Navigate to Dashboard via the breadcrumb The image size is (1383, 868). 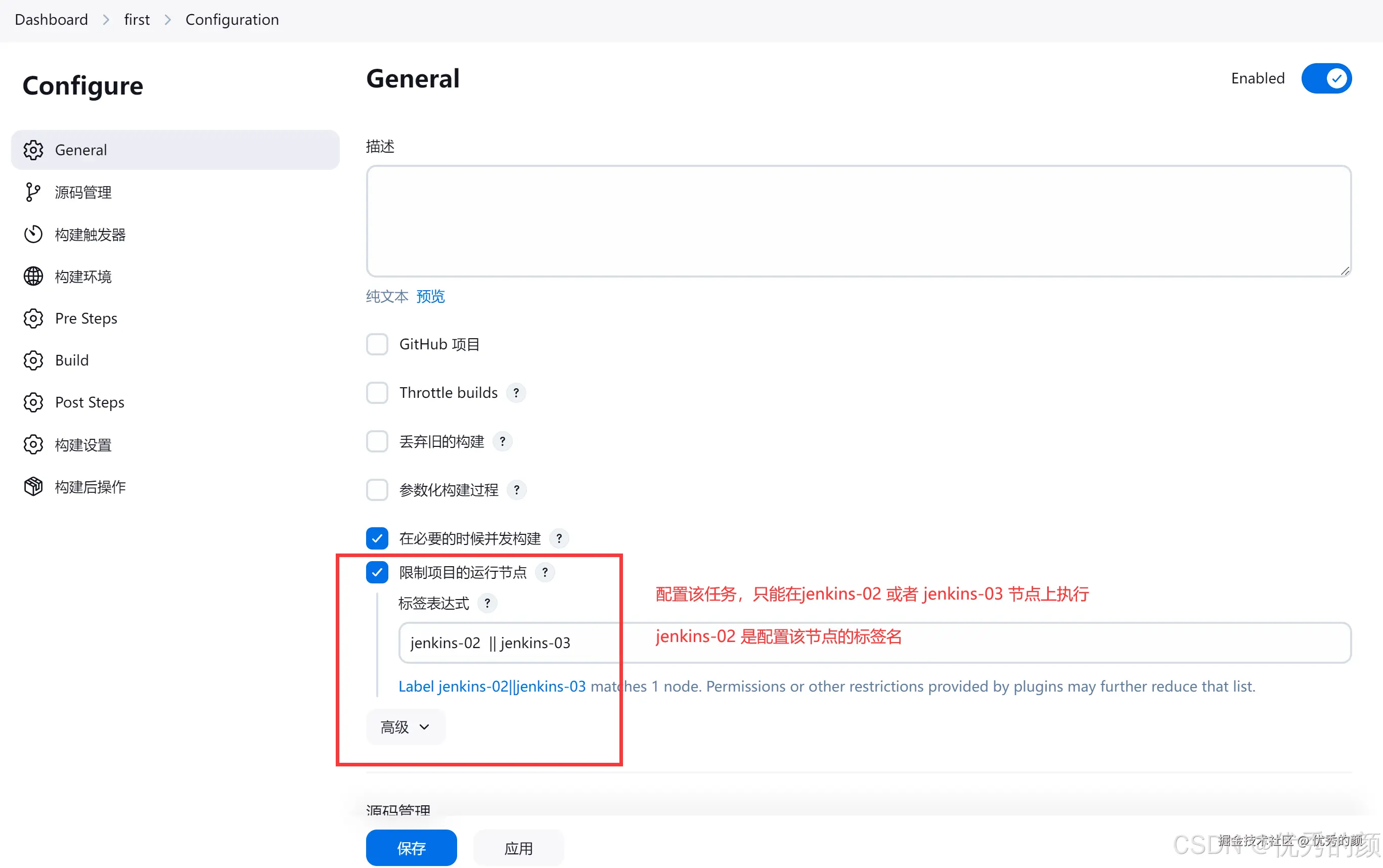pos(51,19)
